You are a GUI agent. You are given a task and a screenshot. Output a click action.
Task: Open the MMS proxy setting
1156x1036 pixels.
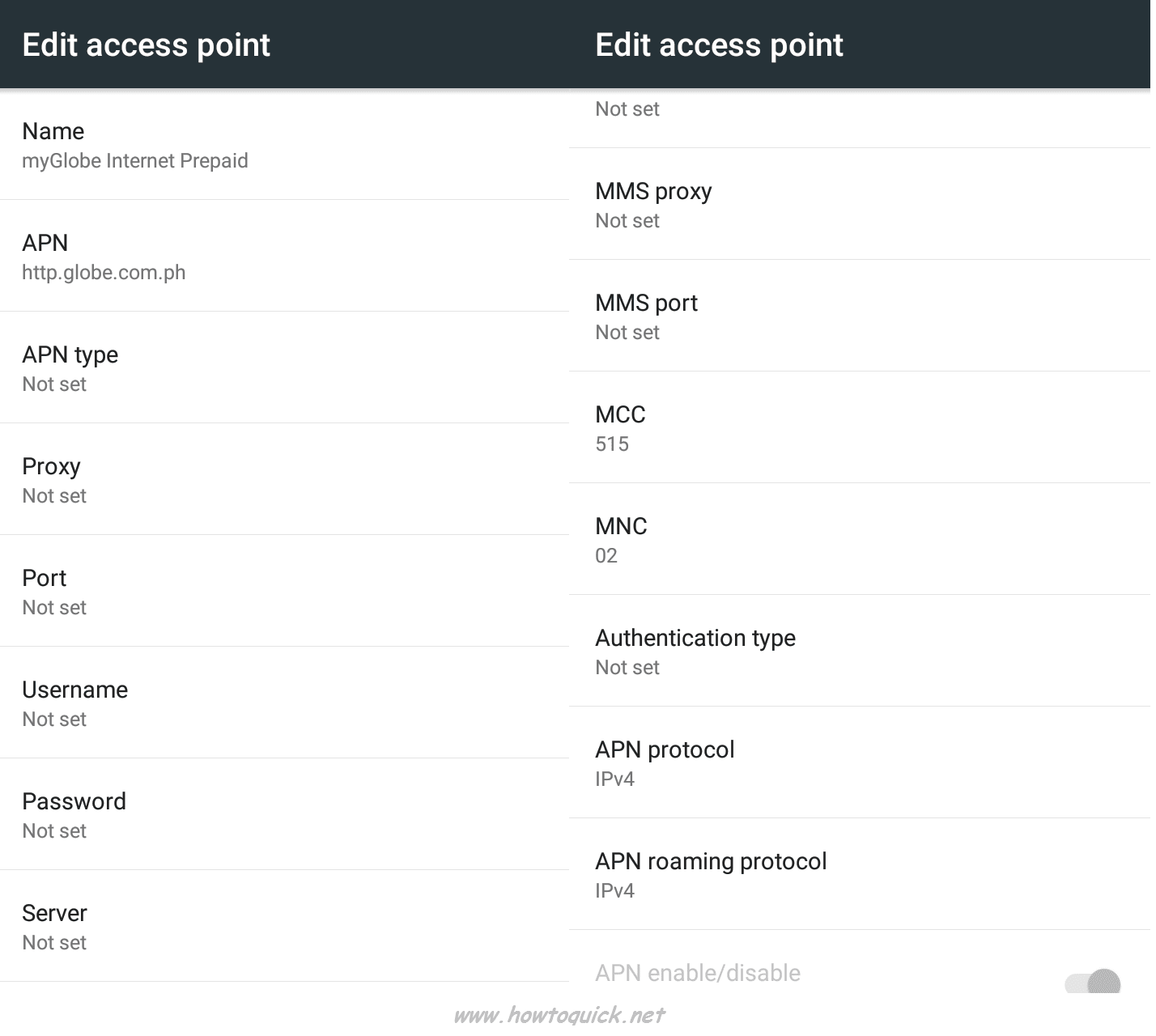pyautogui.click(x=860, y=204)
